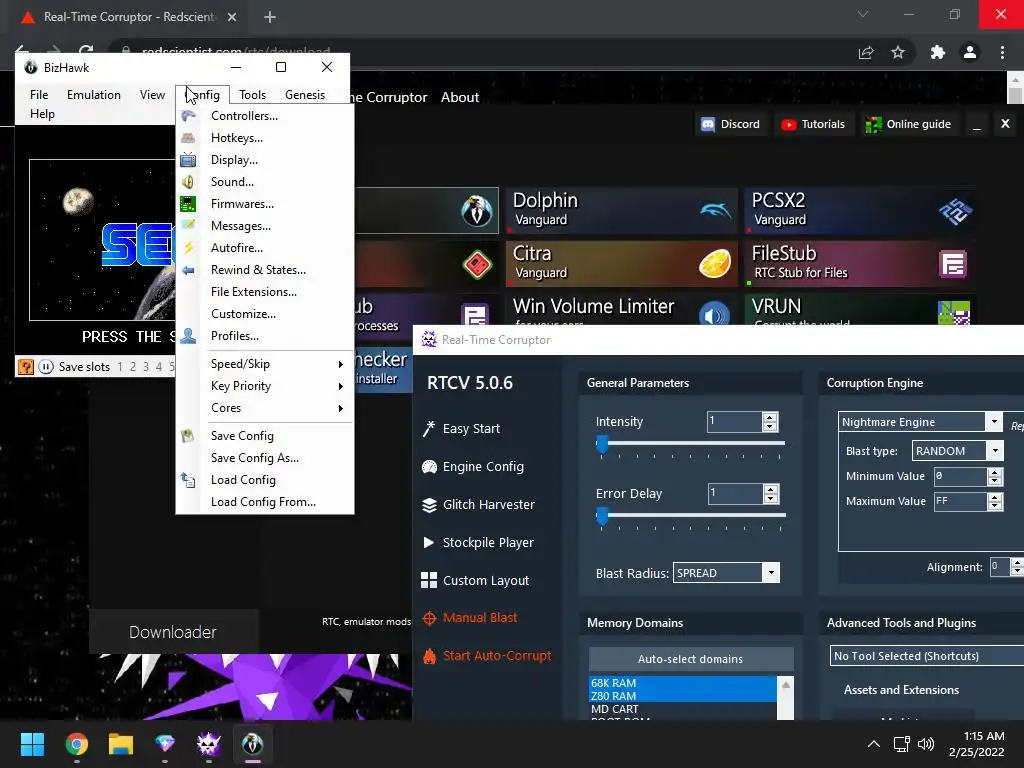
Task: Click the Intensity slider handle
Action: (602, 444)
